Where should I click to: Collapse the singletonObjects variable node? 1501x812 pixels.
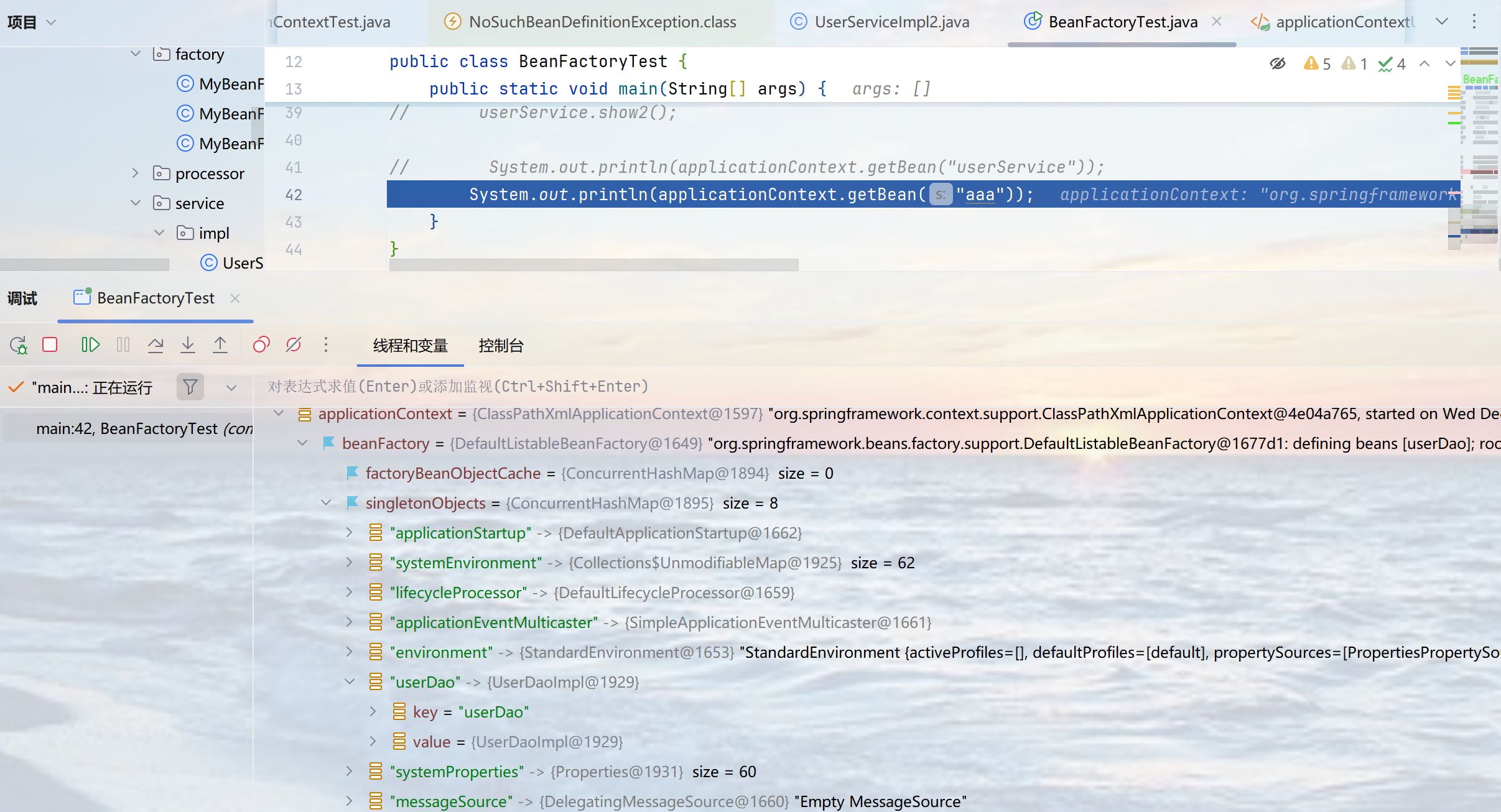[326, 503]
